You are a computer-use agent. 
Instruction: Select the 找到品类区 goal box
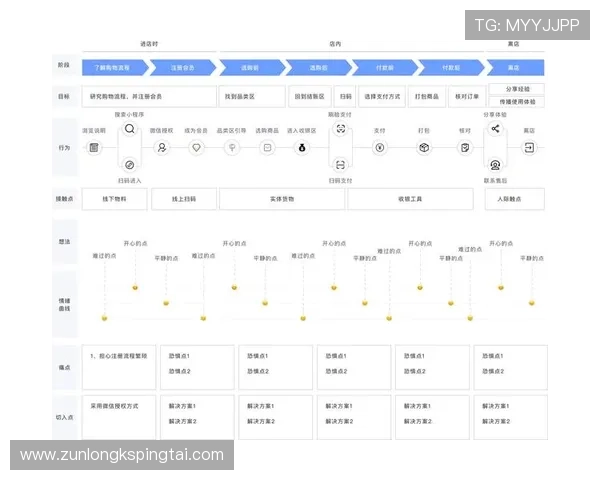252,96
